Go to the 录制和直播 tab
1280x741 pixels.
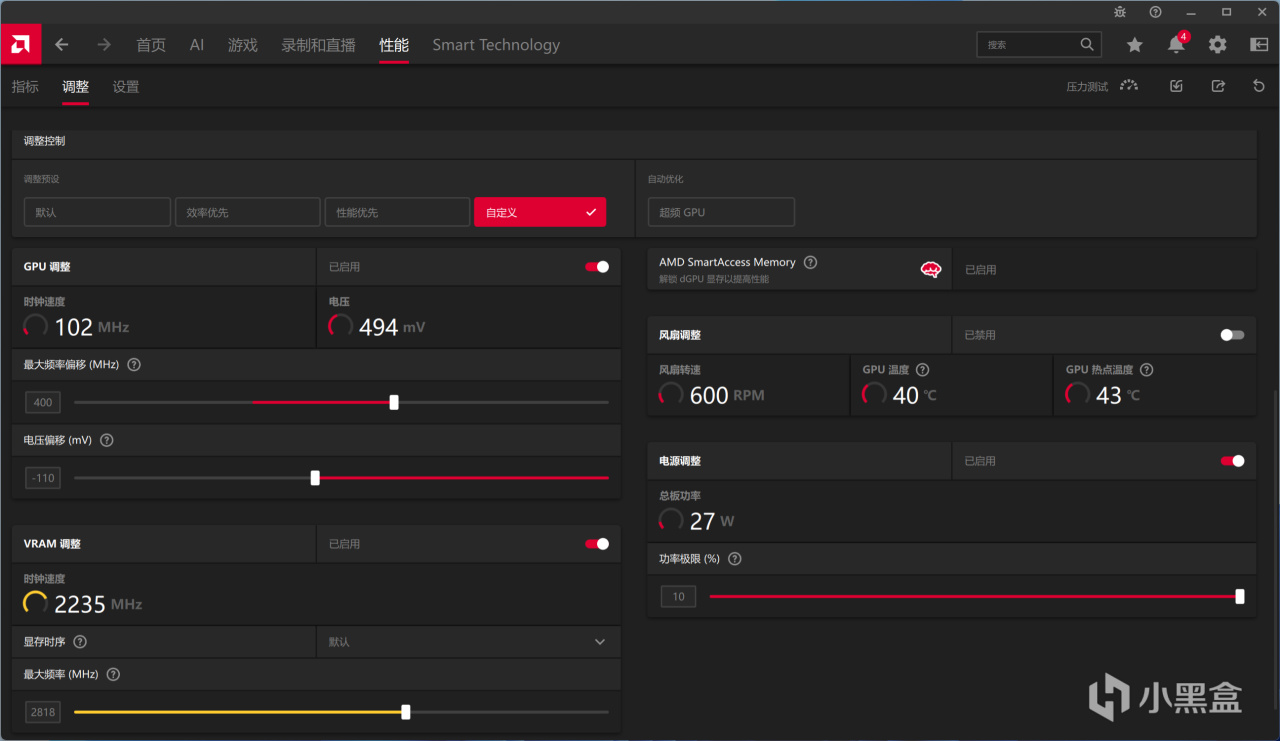point(319,45)
